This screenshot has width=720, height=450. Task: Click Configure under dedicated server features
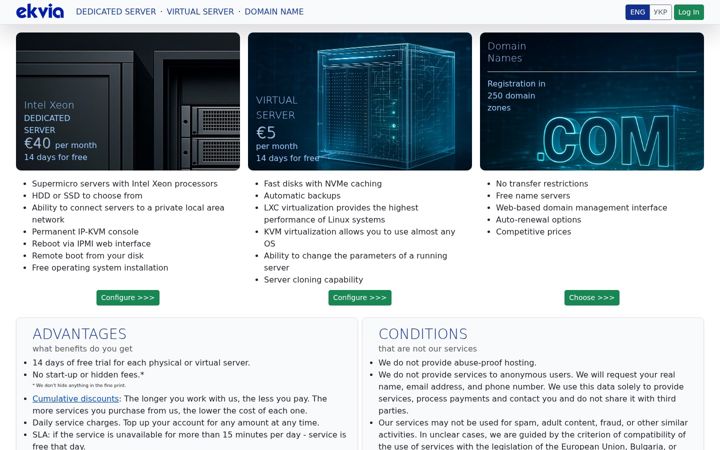128,298
